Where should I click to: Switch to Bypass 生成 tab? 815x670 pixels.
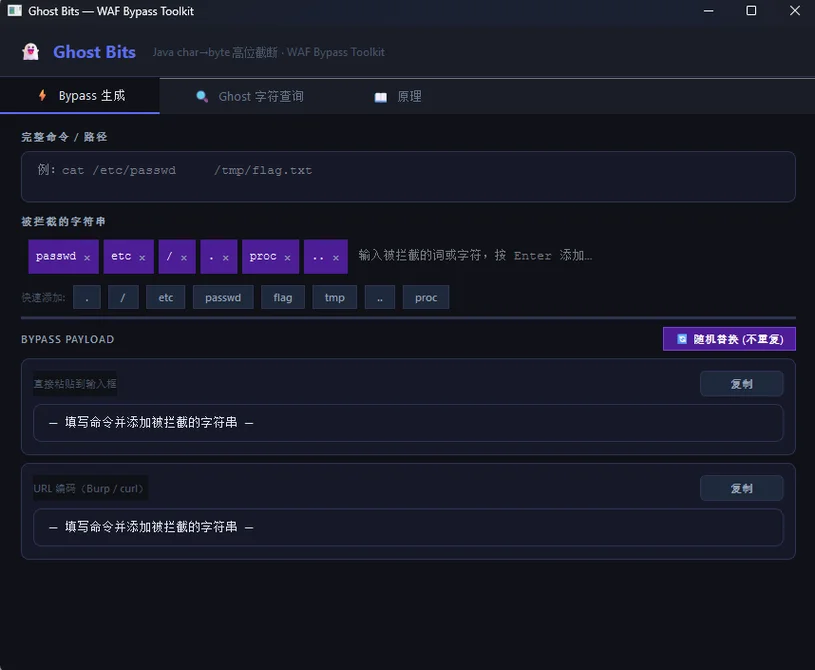80,96
